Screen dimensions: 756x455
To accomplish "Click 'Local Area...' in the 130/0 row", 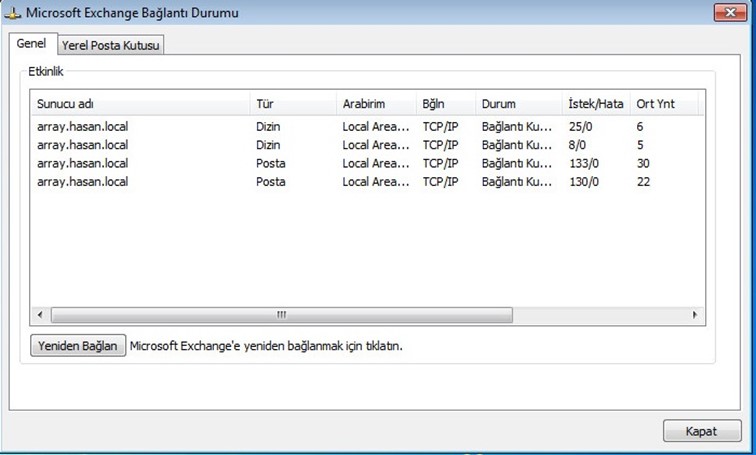I will point(376,182).
